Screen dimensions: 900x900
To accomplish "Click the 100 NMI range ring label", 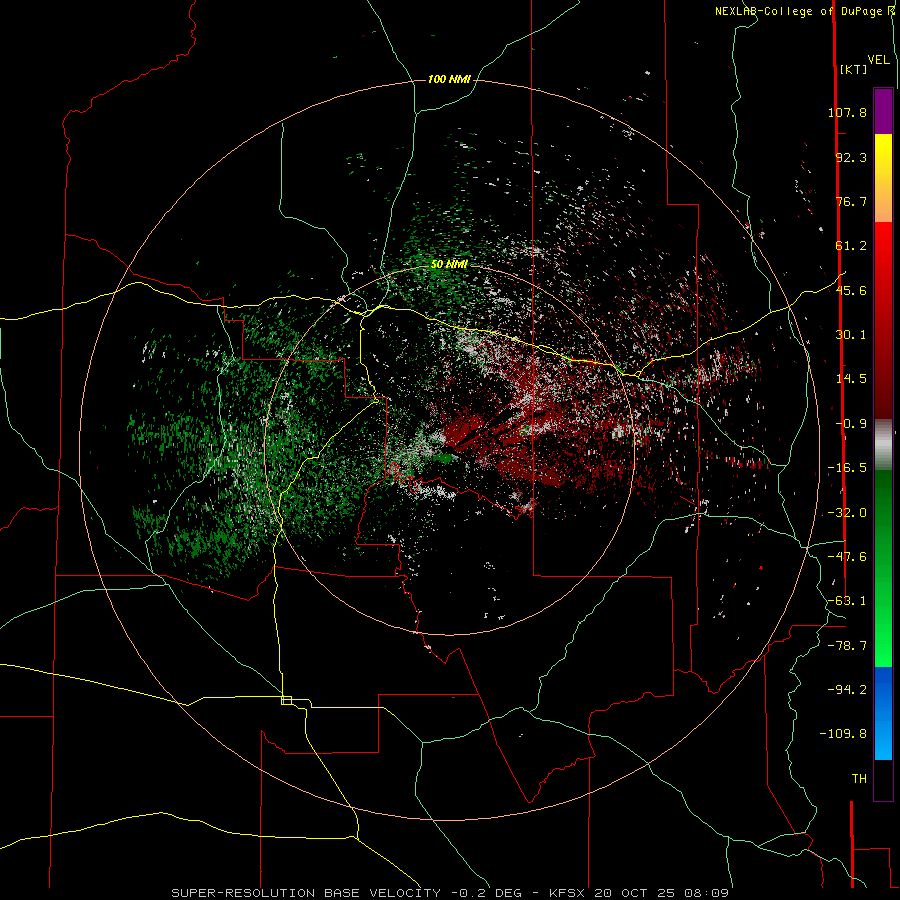I will [x=449, y=79].
